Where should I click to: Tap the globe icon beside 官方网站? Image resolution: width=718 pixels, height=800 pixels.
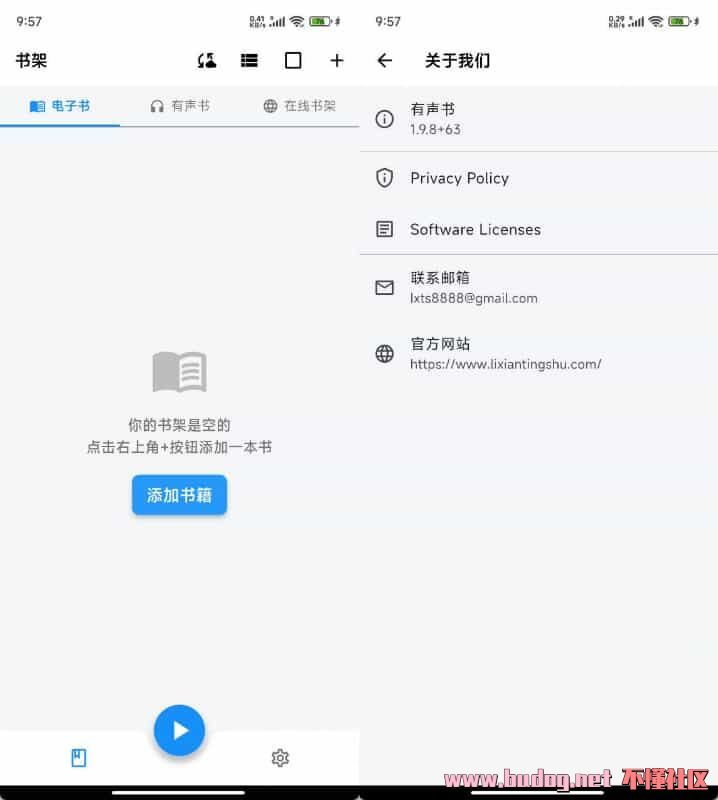coord(384,353)
